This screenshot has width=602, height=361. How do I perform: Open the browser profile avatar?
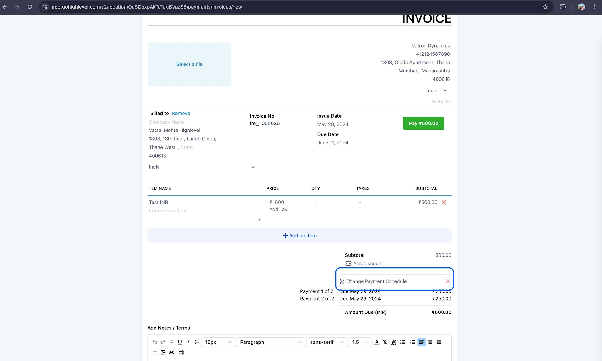coord(581,7)
